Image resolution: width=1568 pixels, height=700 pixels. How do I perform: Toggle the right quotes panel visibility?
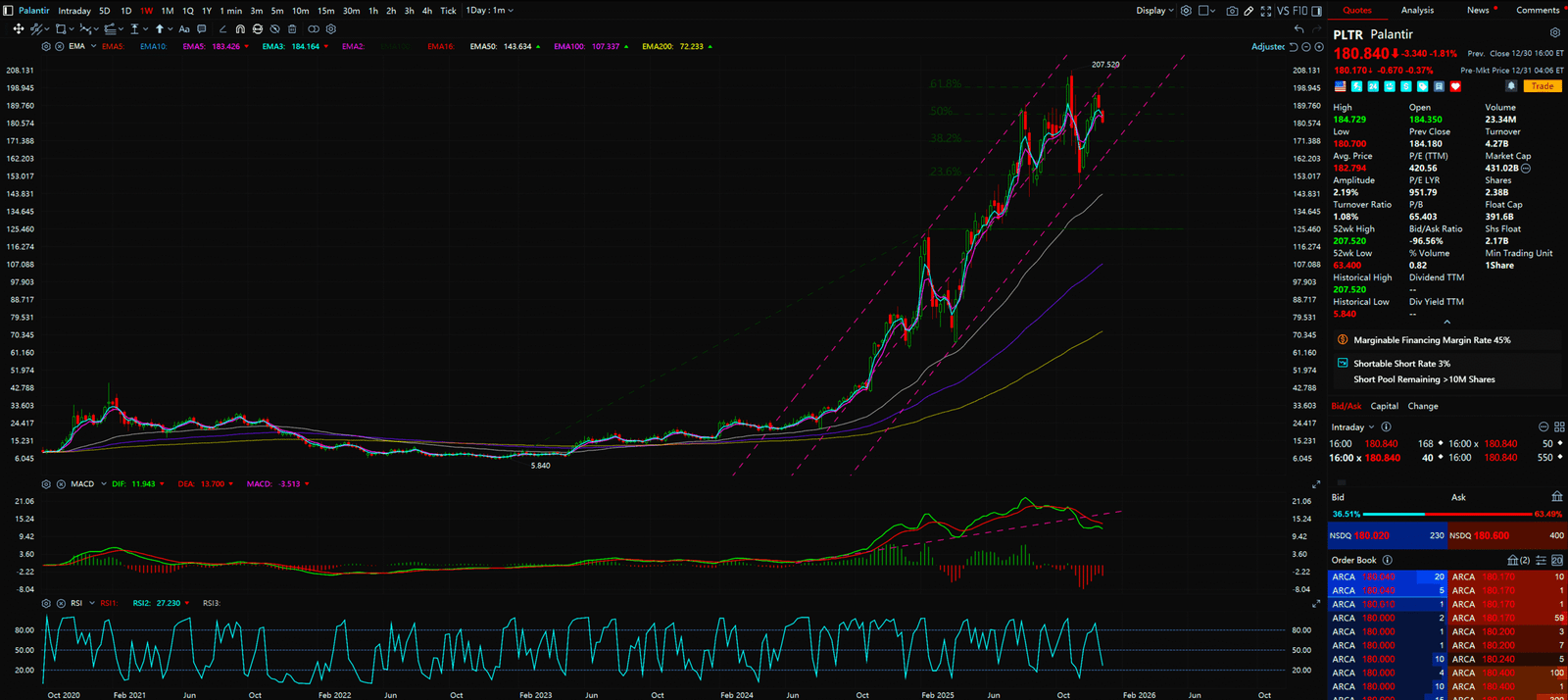tap(1316, 11)
